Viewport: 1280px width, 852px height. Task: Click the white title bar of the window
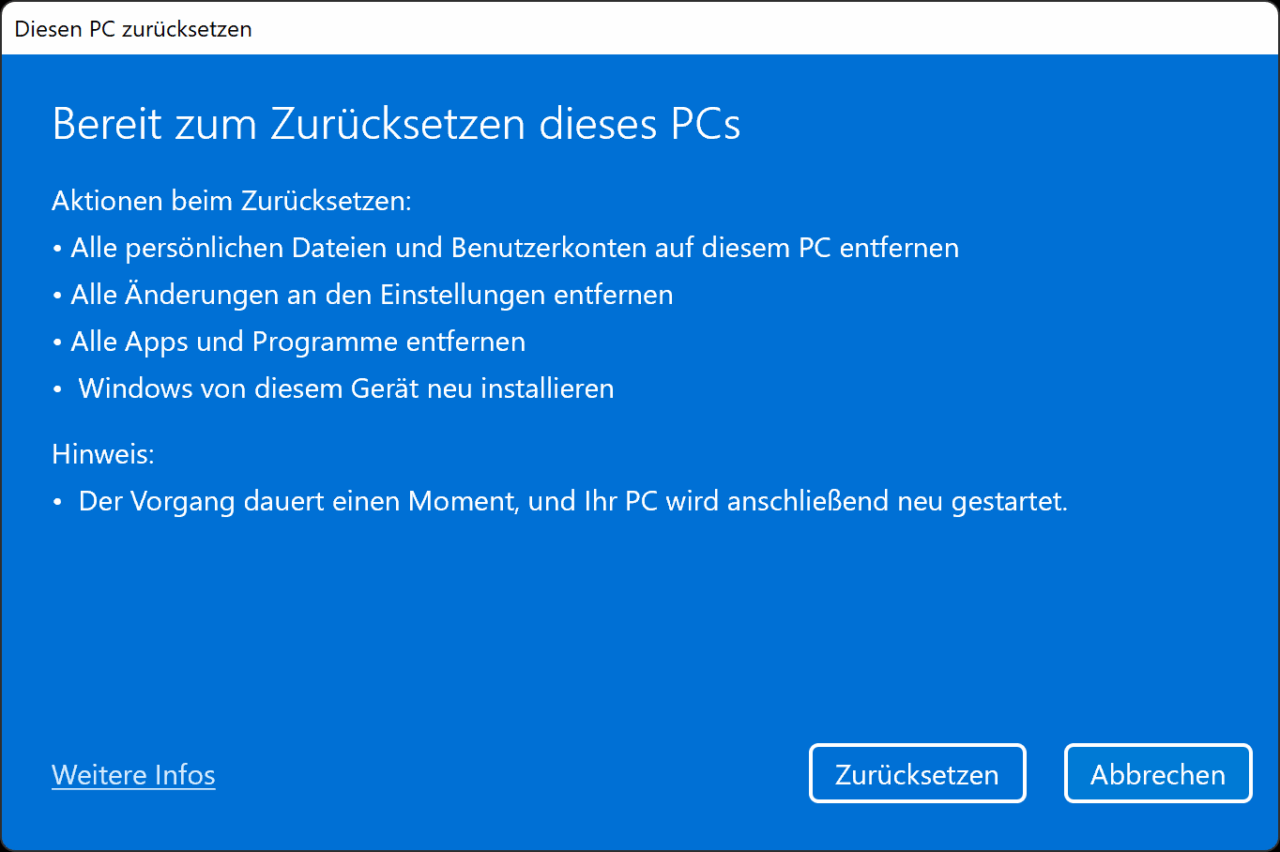[640, 29]
